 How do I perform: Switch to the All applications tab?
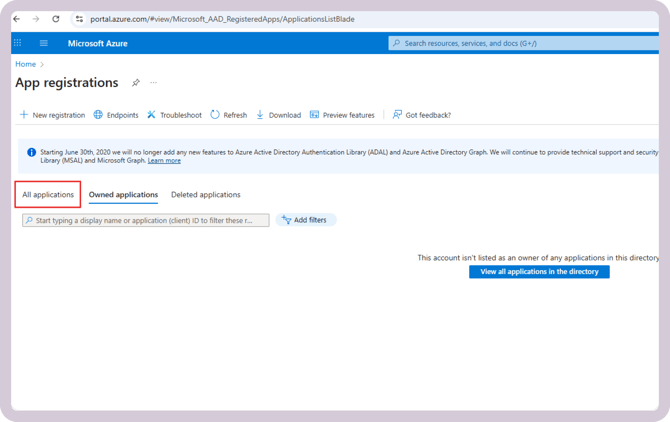(48, 195)
